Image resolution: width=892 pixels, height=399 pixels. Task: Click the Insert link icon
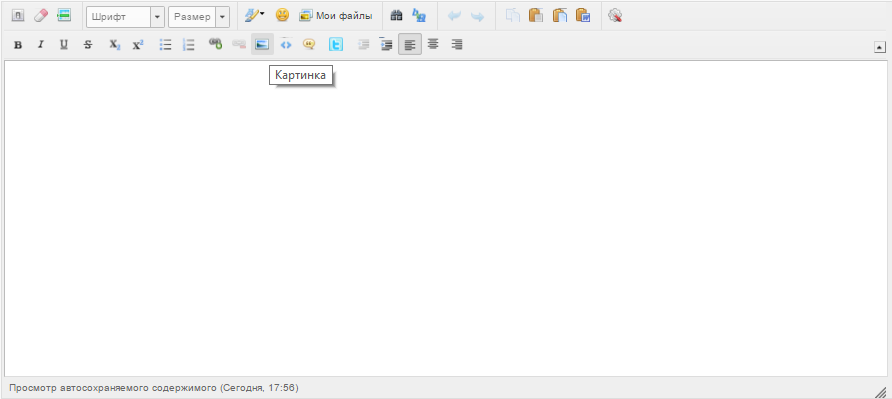(215, 44)
